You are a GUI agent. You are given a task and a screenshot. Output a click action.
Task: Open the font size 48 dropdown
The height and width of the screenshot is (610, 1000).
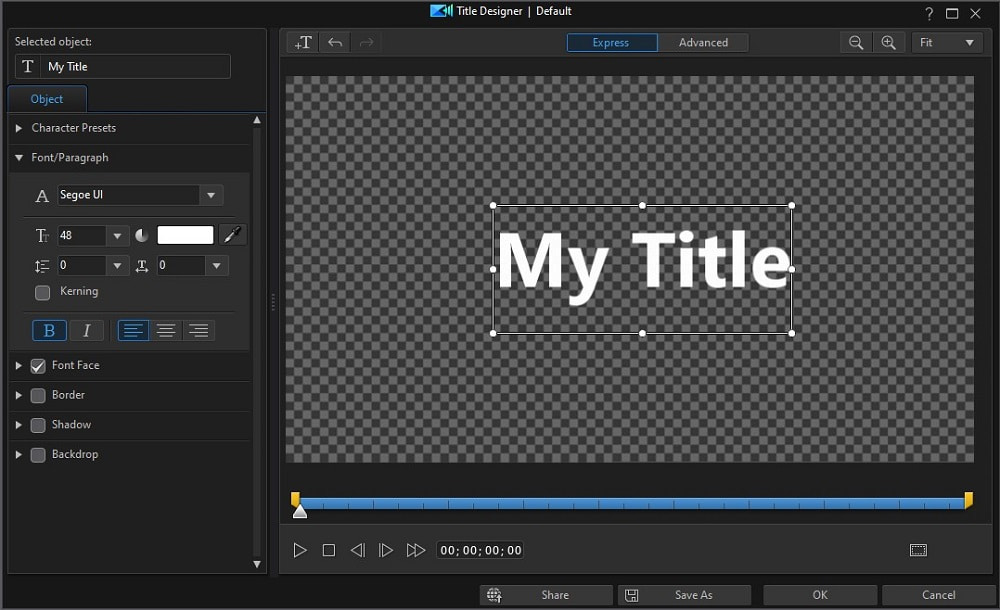[x=116, y=234]
